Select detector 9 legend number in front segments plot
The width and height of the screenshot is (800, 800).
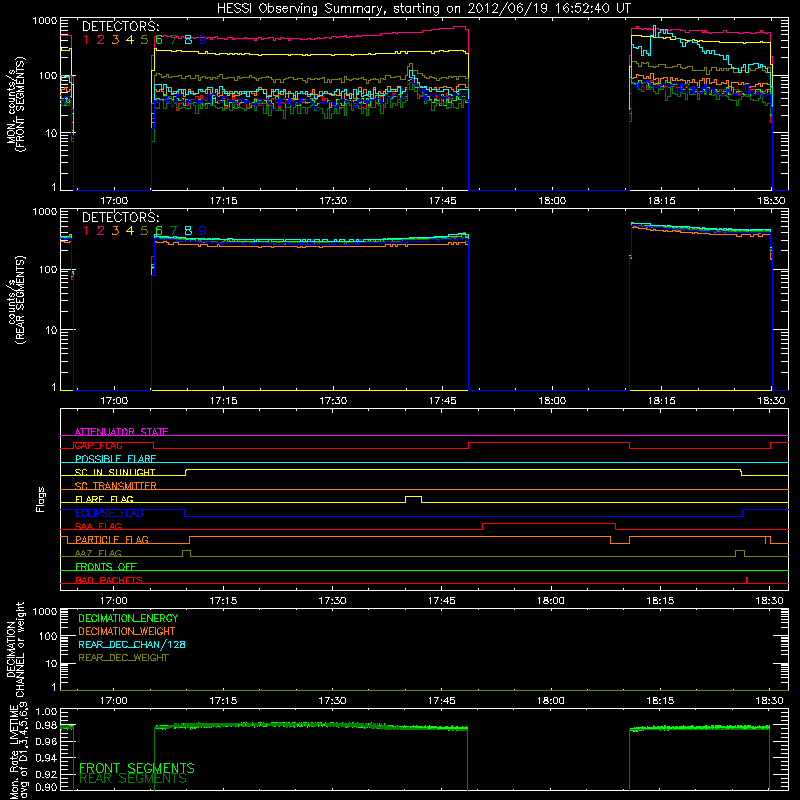(x=203, y=40)
